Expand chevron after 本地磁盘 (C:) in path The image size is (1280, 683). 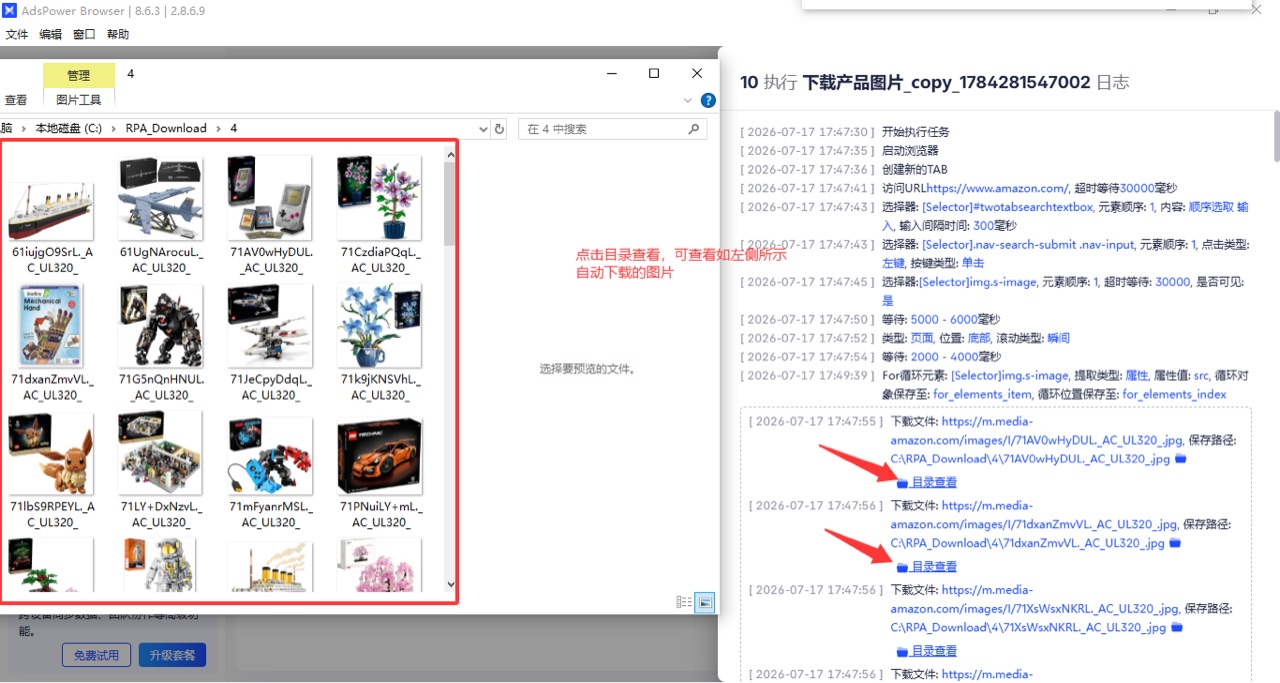point(114,128)
